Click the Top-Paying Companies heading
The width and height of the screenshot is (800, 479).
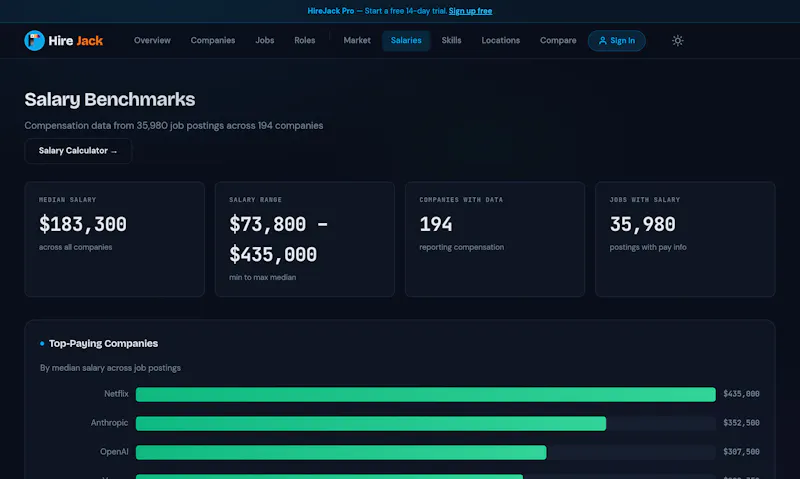point(103,344)
